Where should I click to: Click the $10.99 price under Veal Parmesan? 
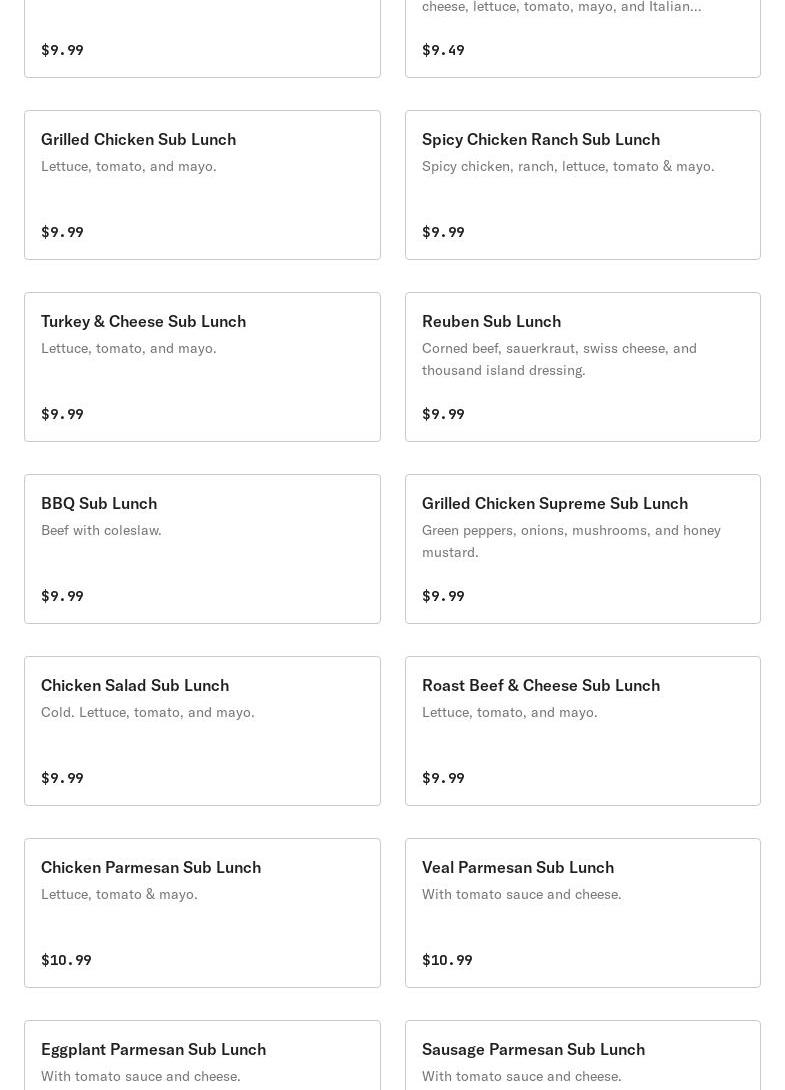[447, 960]
